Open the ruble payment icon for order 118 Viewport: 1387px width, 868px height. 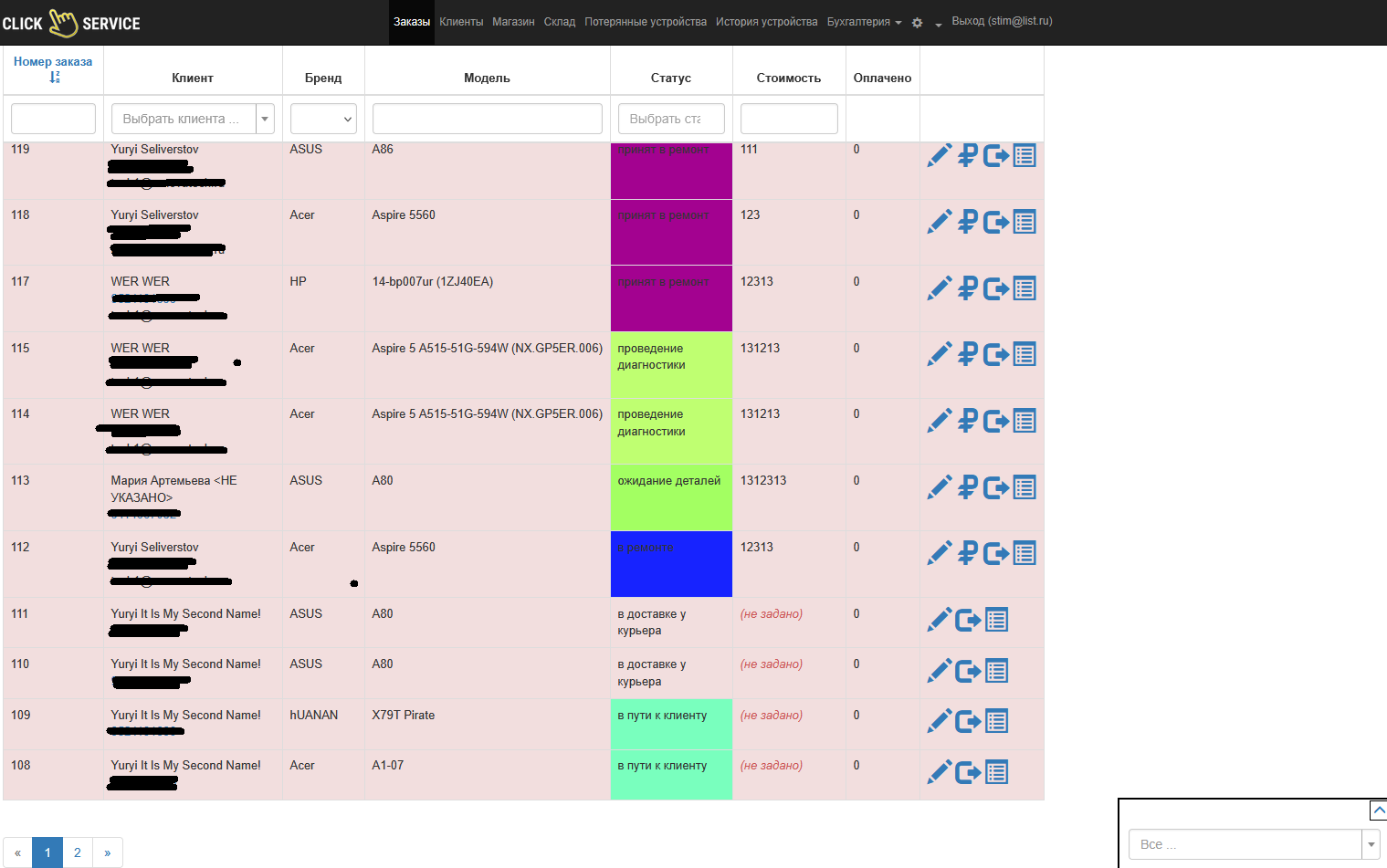coord(968,222)
